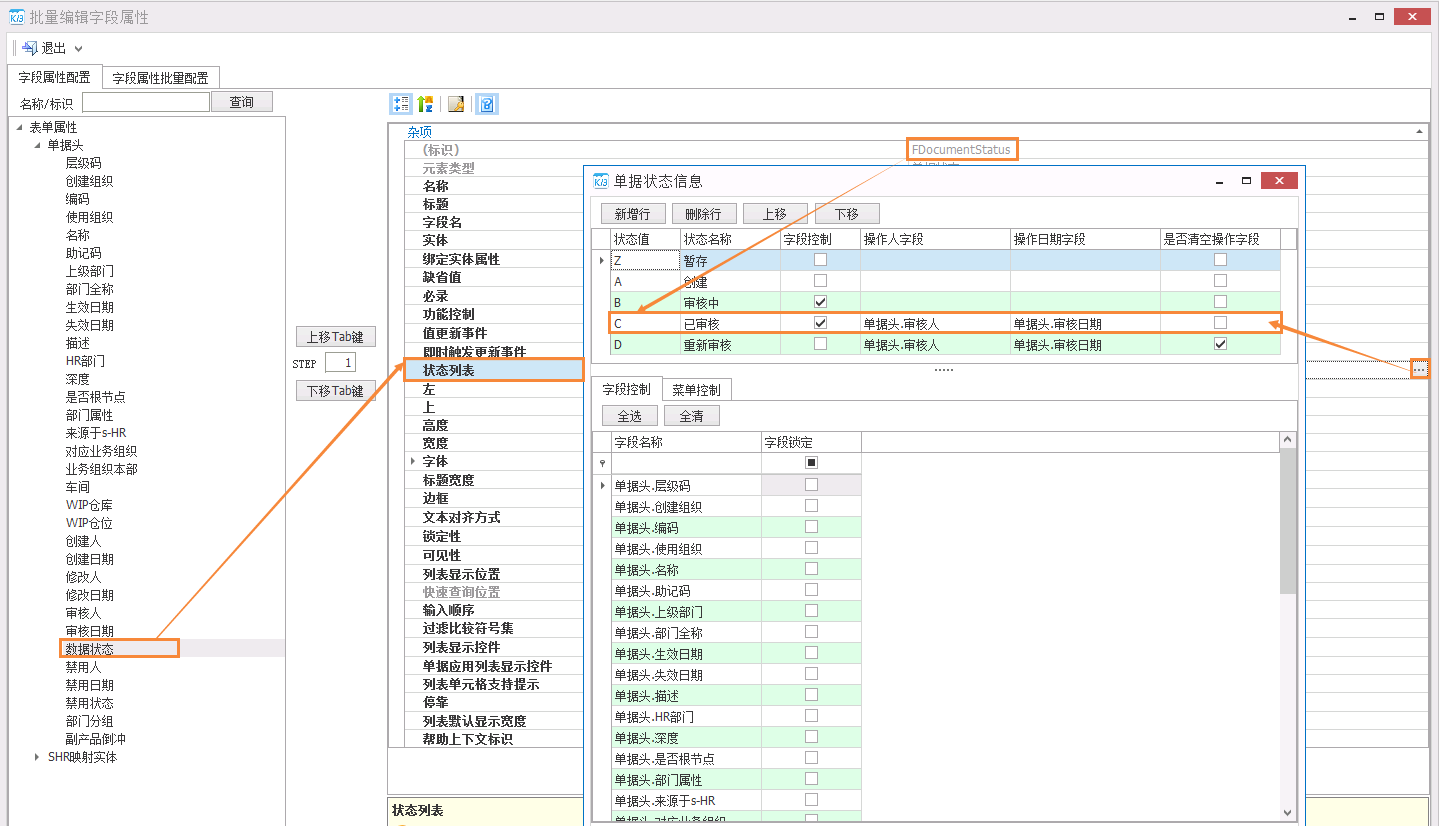This screenshot has height=826, width=1439.
Task: Click the 全清 button
Action: pos(692,416)
